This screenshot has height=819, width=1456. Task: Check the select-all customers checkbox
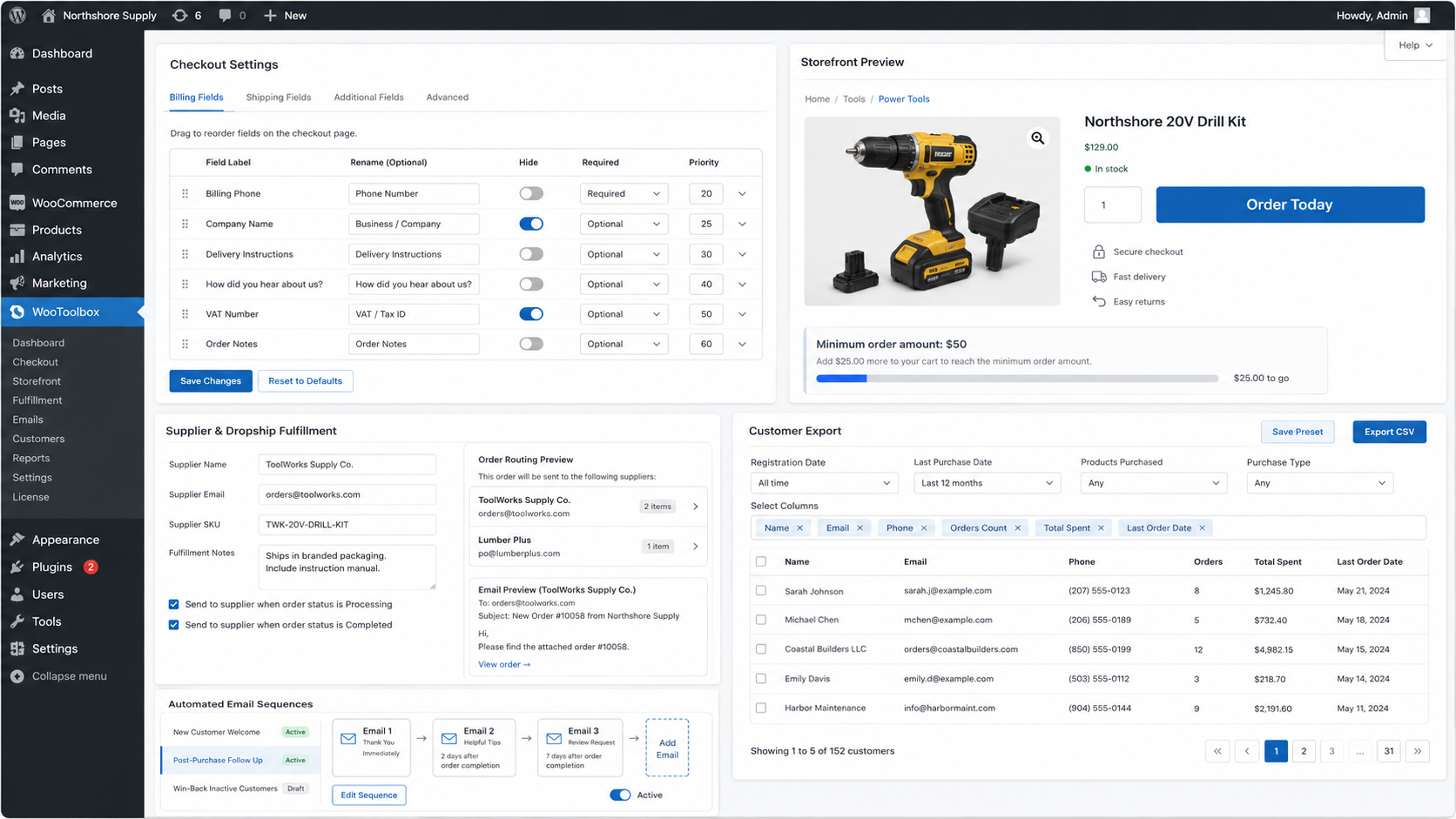click(761, 561)
